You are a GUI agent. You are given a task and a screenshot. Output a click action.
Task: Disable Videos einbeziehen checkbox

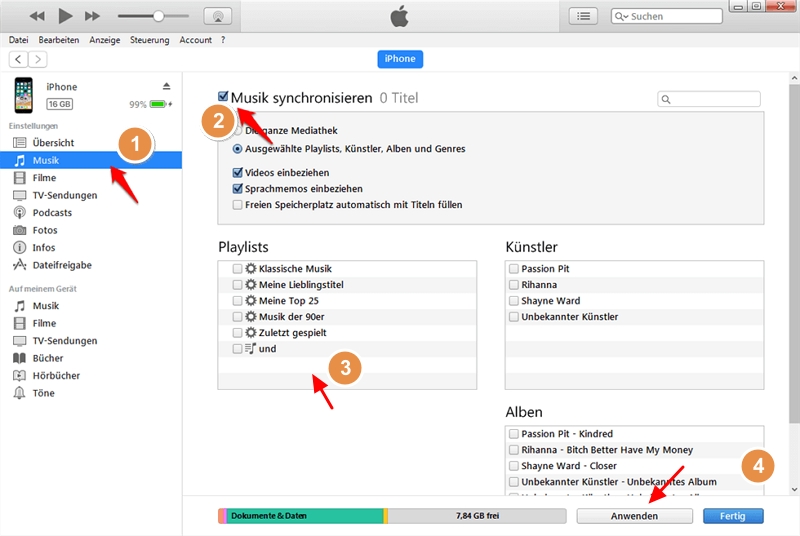click(x=238, y=172)
